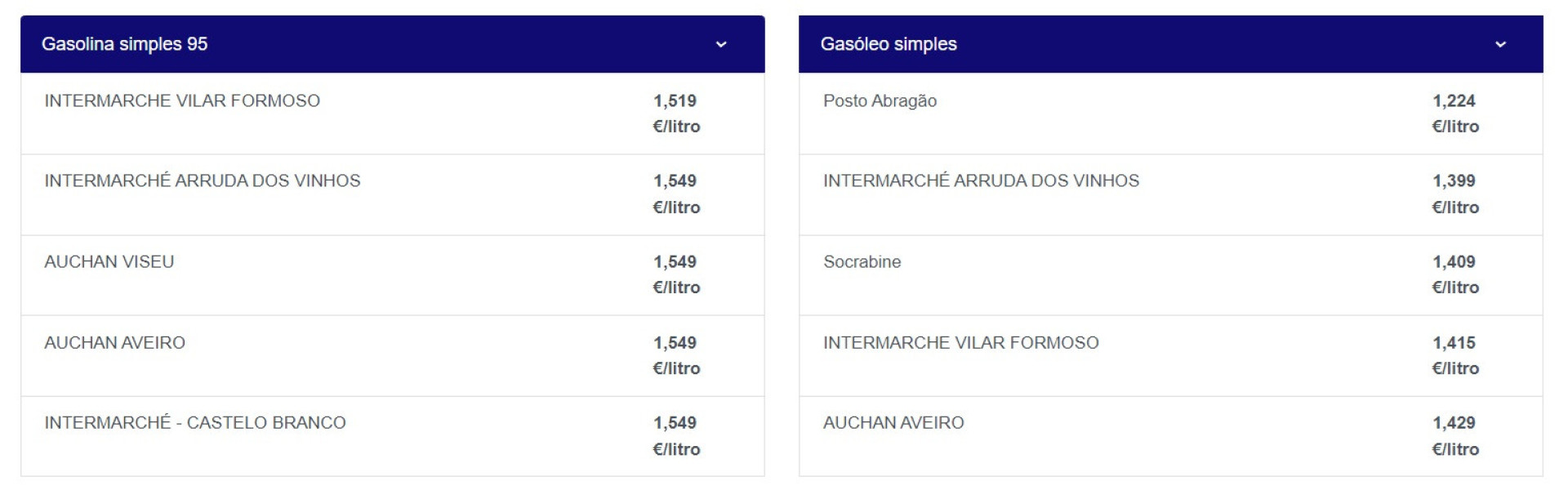
Task: Click the Gasóleo simples header title
Action: (888, 44)
